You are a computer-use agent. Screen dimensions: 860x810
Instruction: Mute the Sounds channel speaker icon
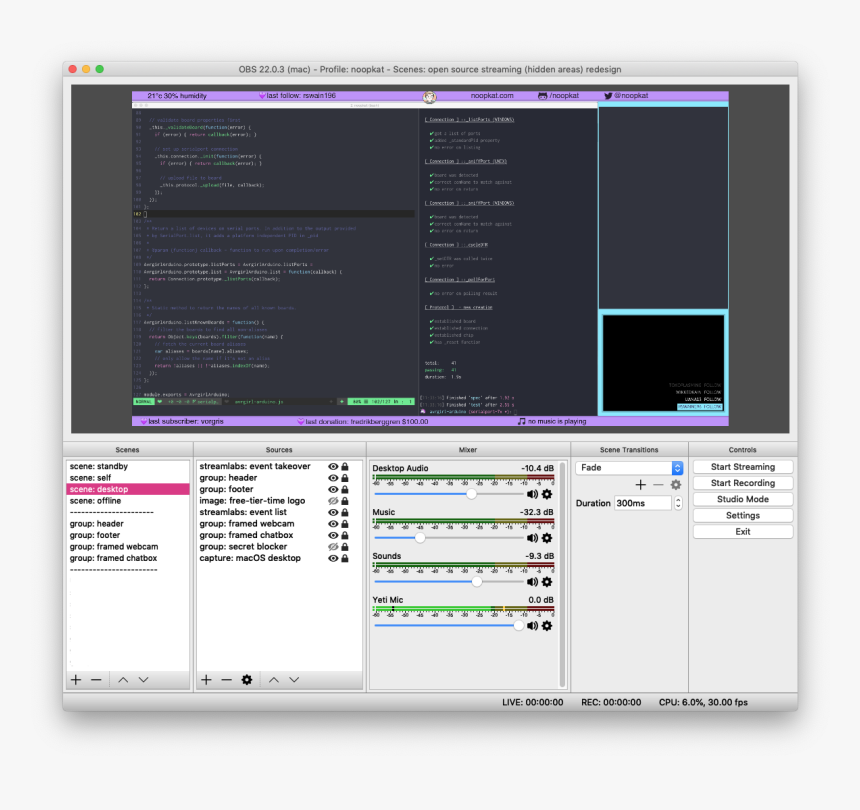click(x=530, y=582)
